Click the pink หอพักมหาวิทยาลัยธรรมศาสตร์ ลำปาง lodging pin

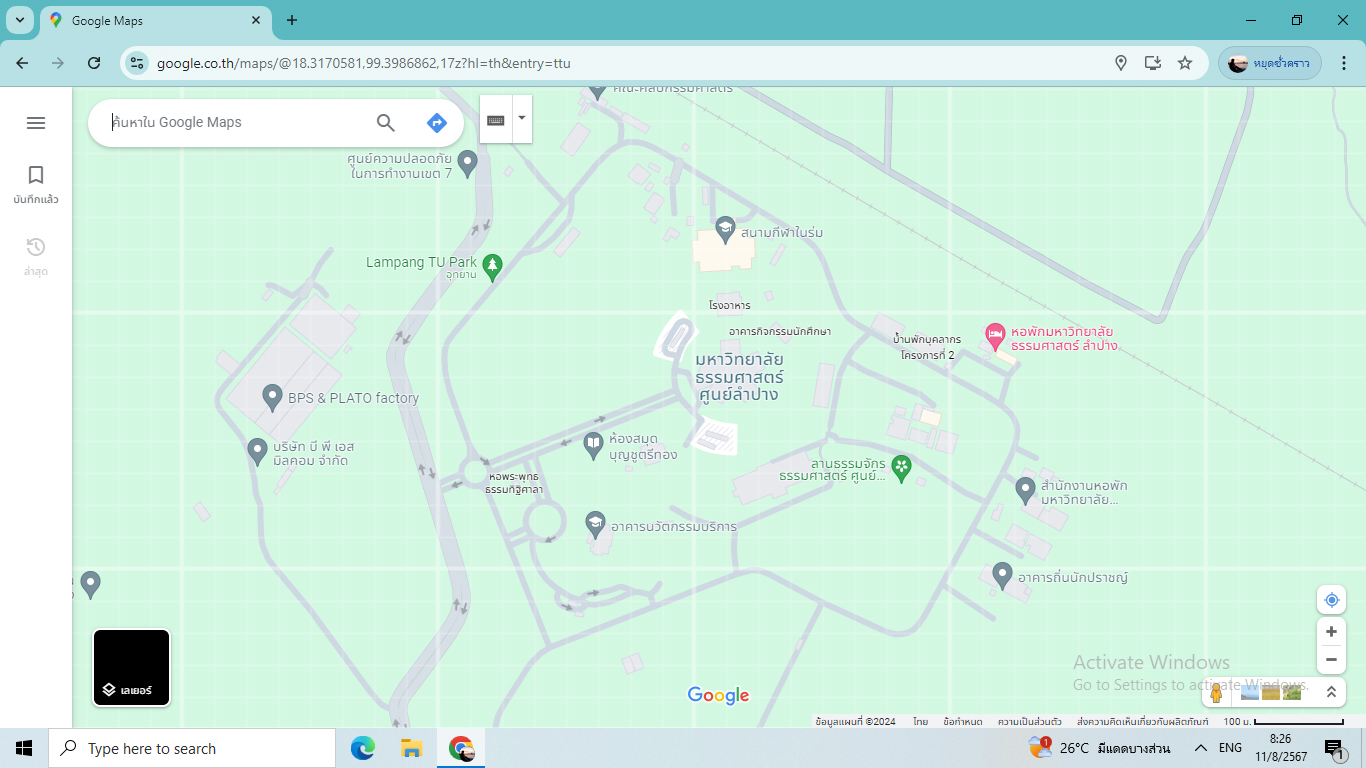[994, 336]
